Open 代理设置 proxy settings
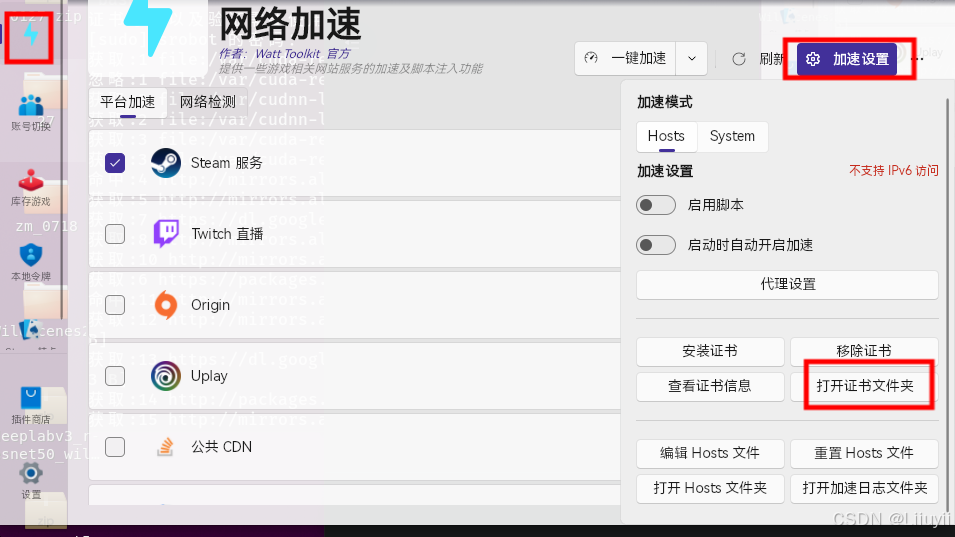Image resolution: width=955 pixels, height=537 pixels. tap(788, 284)
